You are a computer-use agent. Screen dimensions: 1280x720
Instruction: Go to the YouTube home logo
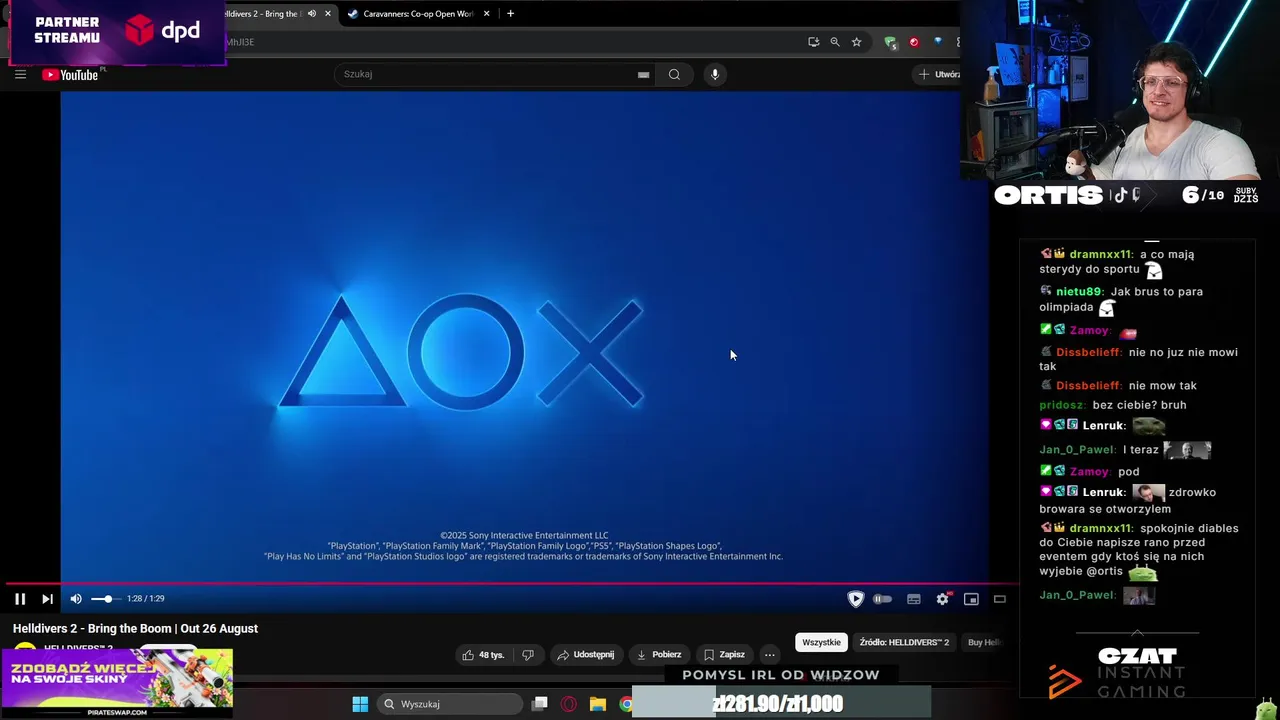71,75
